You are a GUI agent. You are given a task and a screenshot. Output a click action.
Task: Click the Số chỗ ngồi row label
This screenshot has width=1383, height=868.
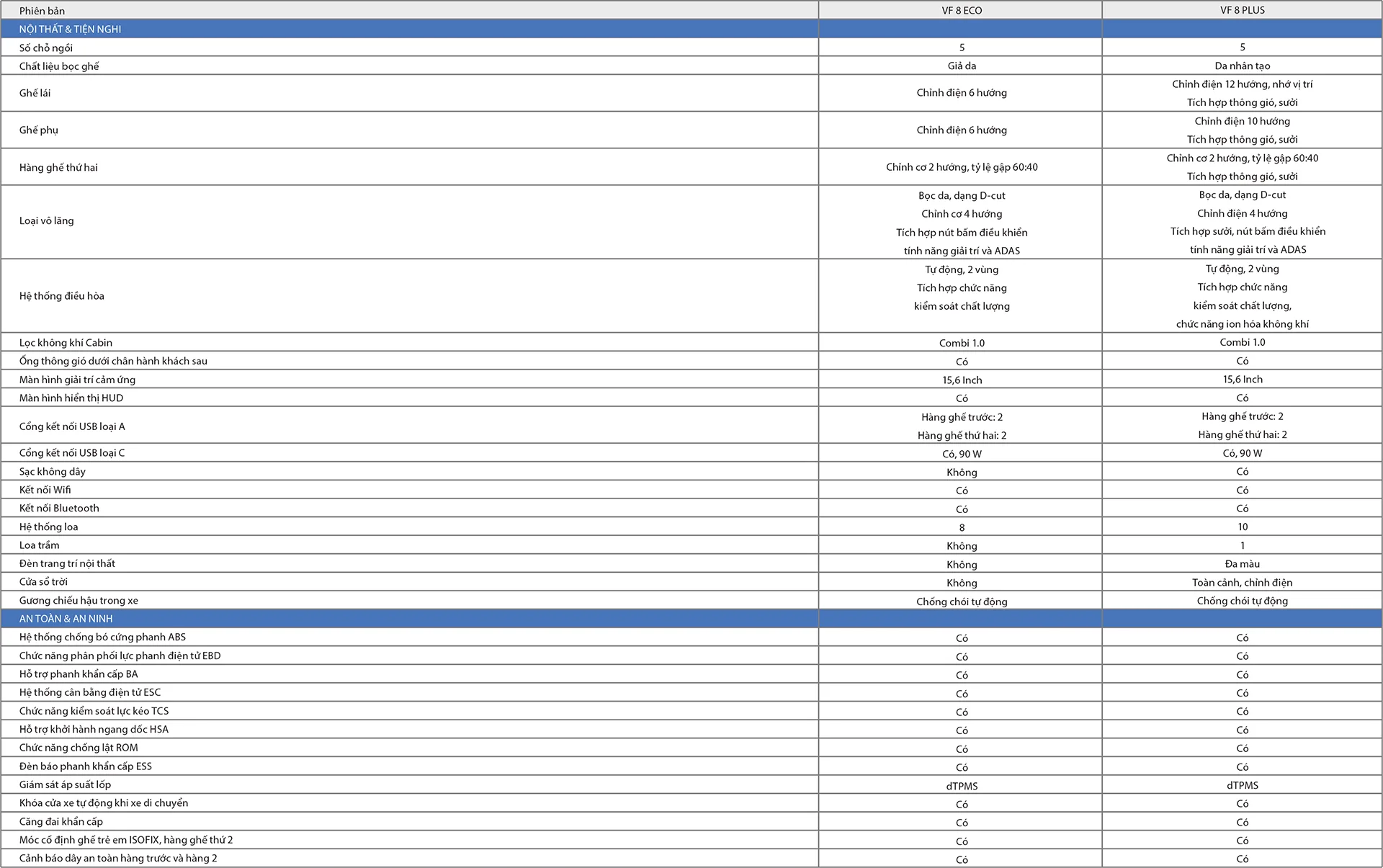pyautogui.click(x=46, y=48)
